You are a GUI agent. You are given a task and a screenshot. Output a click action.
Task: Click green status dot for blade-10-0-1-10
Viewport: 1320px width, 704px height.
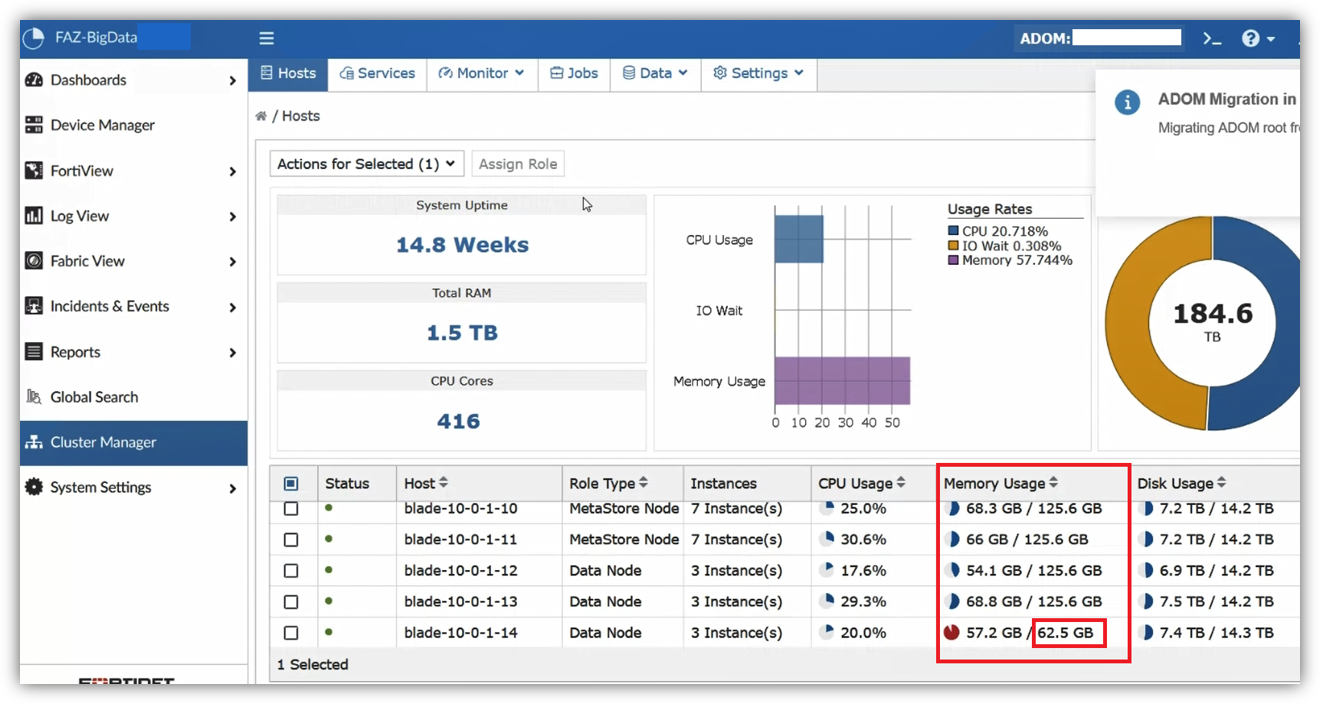click(329, 507)
